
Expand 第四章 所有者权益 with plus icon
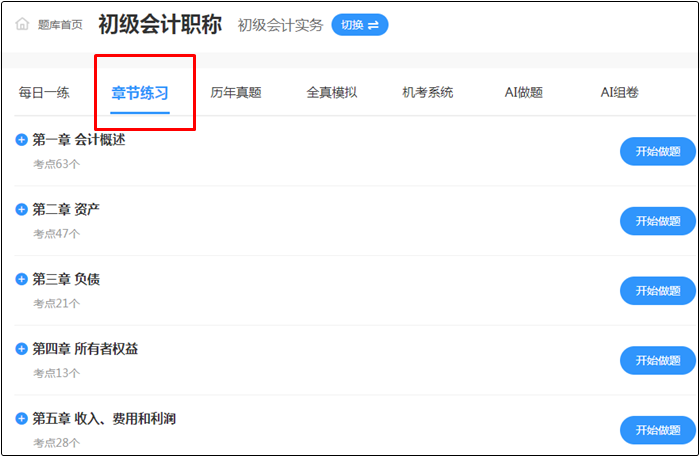click(21, 349)
